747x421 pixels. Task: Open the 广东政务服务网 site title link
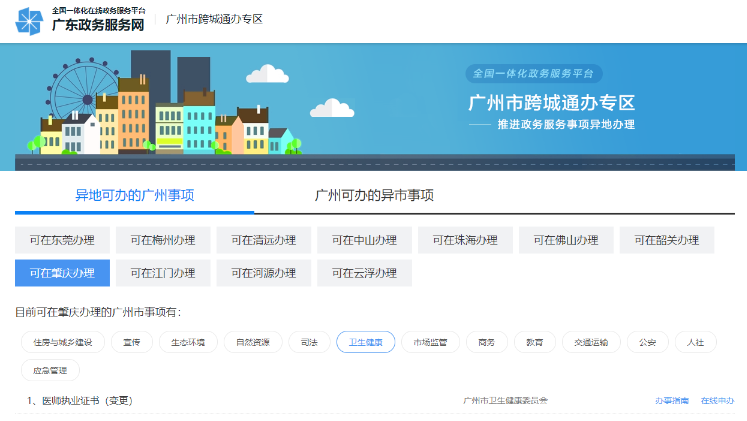pos(98,25)
